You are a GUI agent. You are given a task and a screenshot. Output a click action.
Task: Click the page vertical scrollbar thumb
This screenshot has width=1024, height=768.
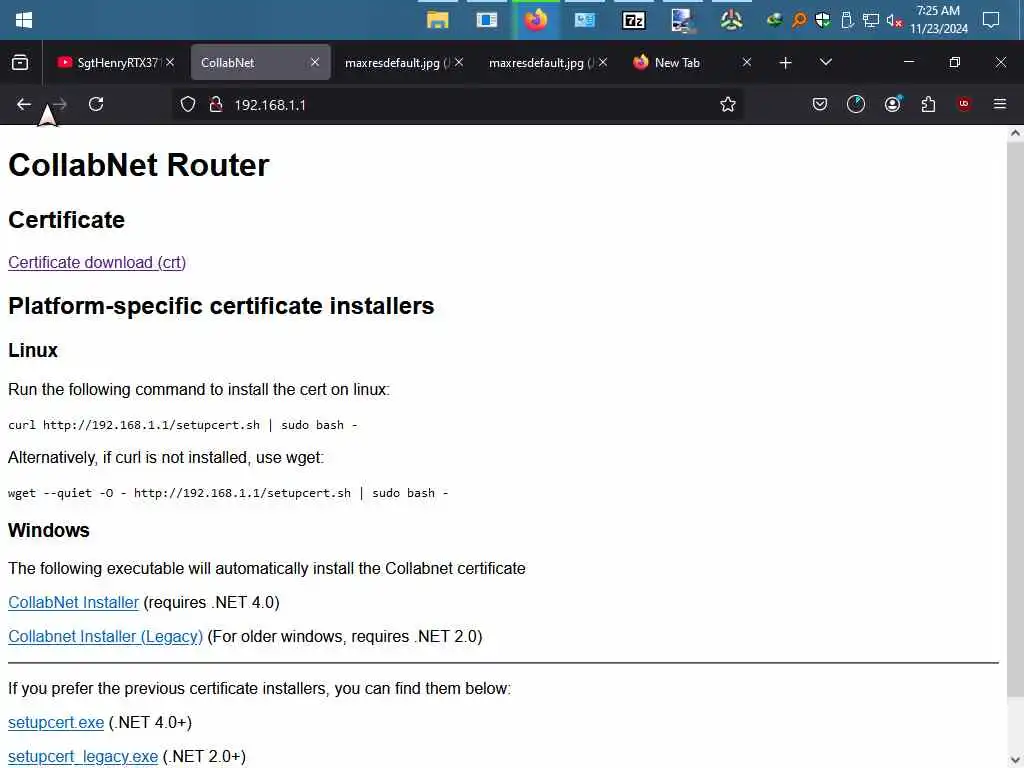click(x=1015, y=418)
